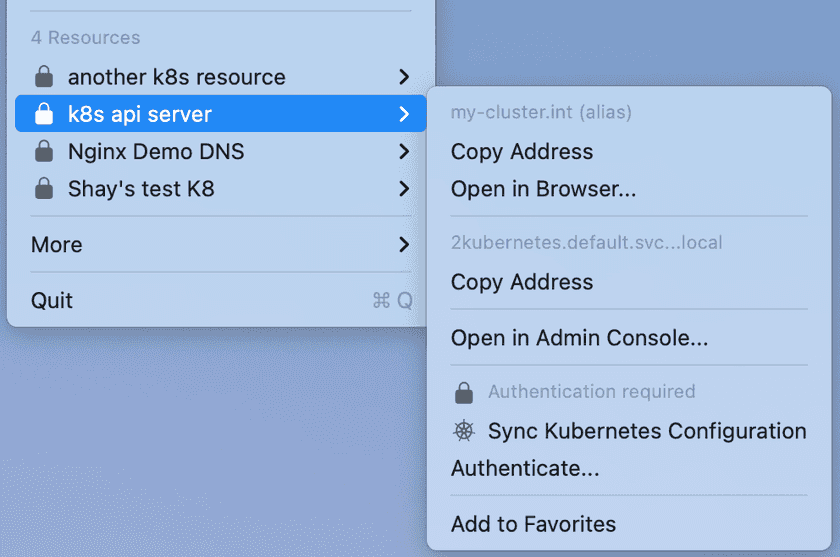Open in Admin Console
Viewport: 840px width, 557px height.
[579, 338]
